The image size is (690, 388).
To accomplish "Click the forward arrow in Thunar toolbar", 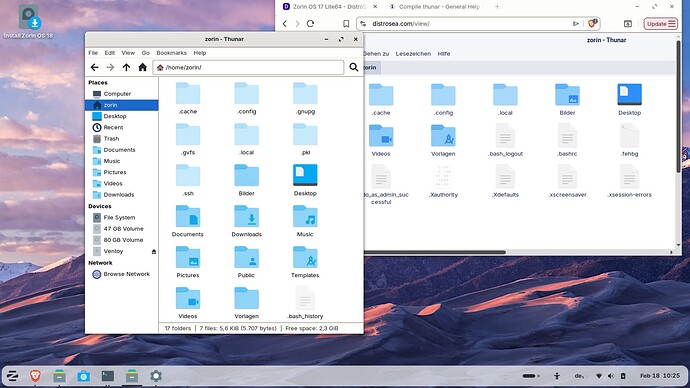I will 110,67.
